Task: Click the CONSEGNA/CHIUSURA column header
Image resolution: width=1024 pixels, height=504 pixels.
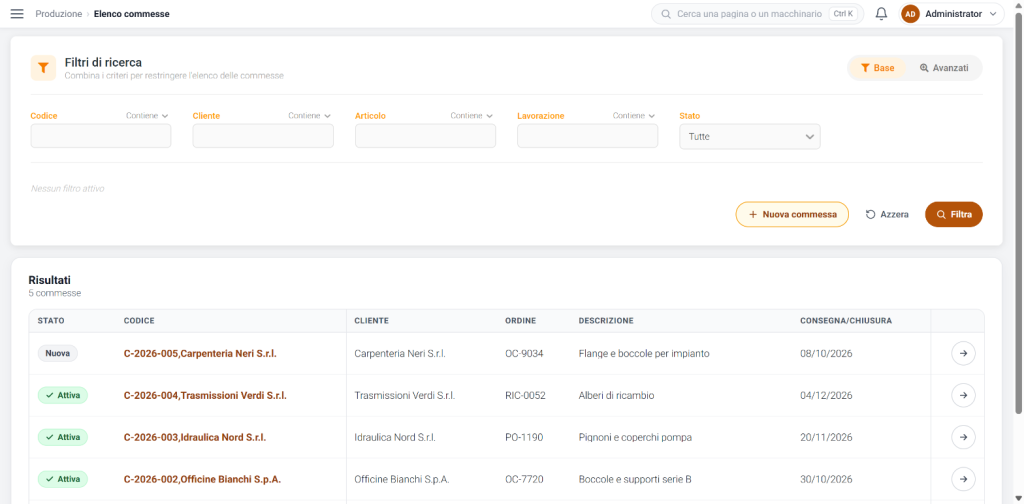Action: pos(846,321)
